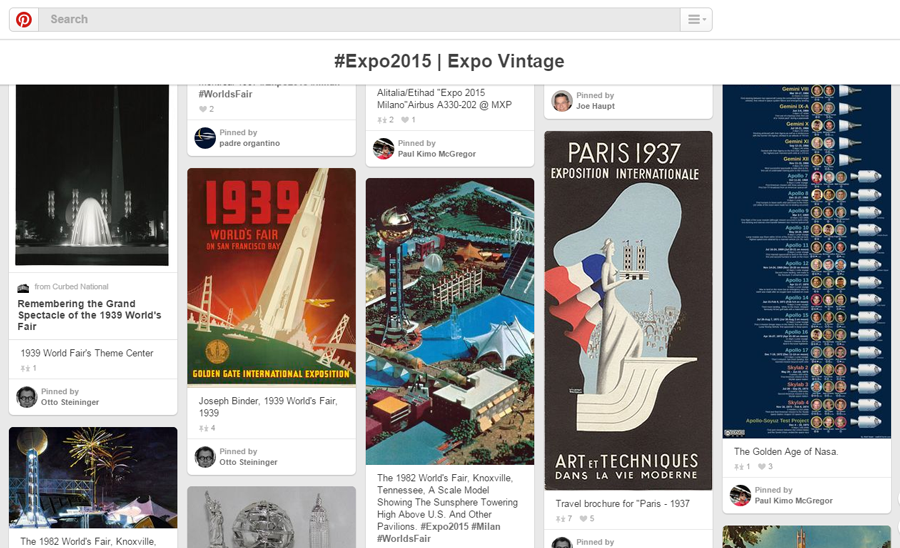Focus the Search input field
This screenshot has height=548, width=900.
pos(359,20)
